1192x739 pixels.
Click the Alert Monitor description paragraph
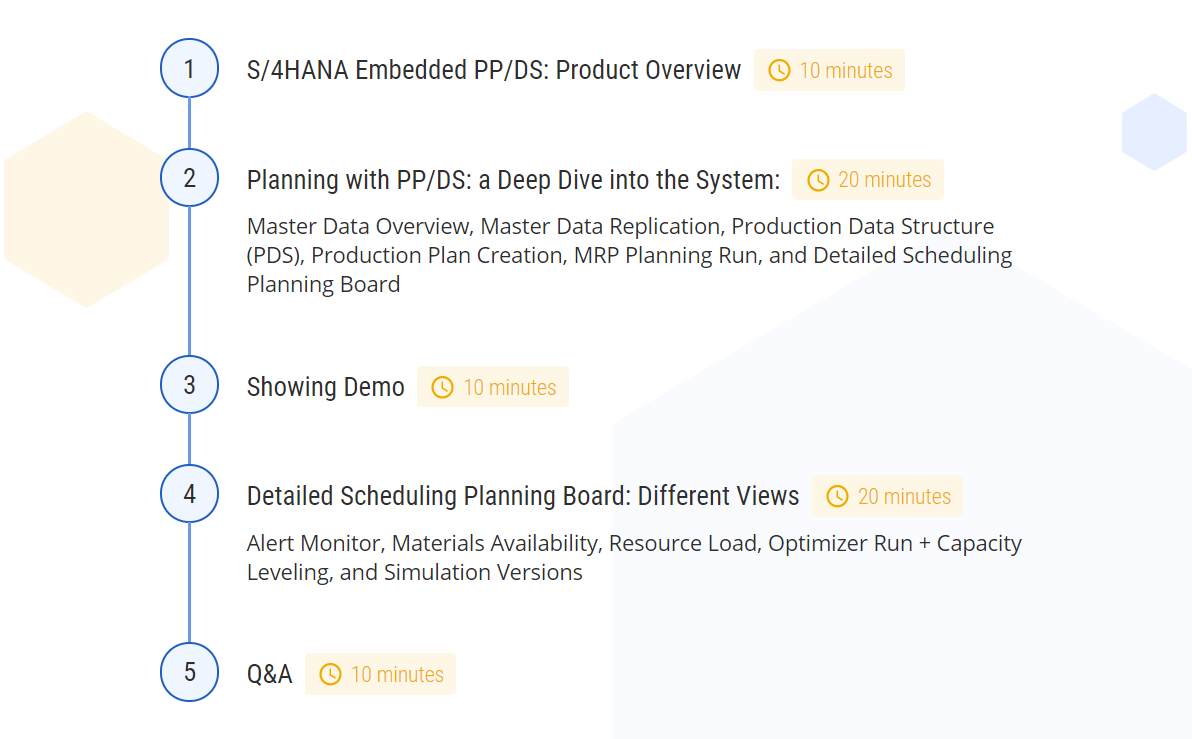[634, 557]
